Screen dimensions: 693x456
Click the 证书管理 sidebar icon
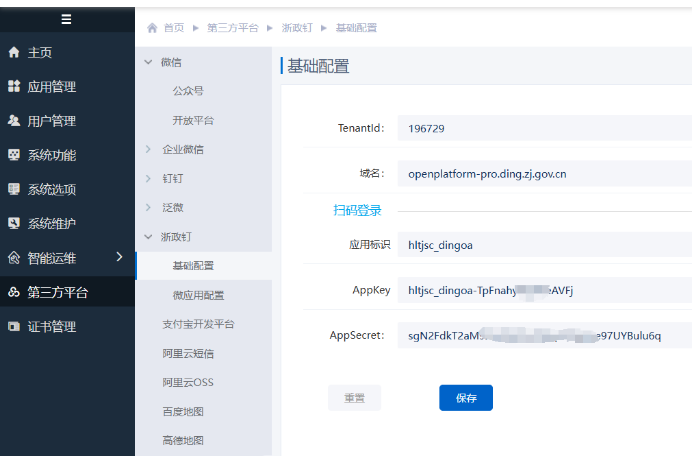coord(14,326)
